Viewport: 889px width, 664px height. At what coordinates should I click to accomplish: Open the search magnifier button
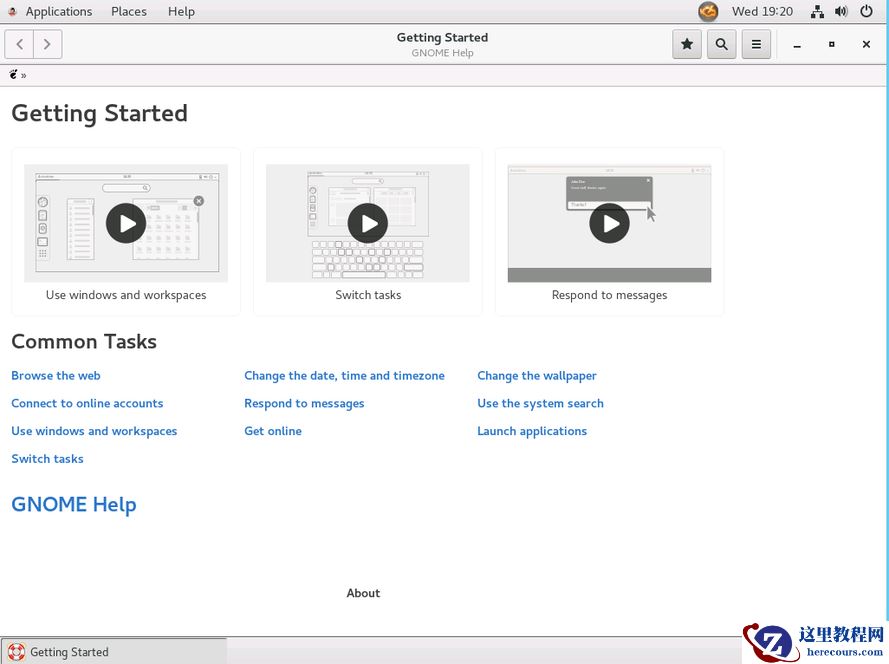721,44
